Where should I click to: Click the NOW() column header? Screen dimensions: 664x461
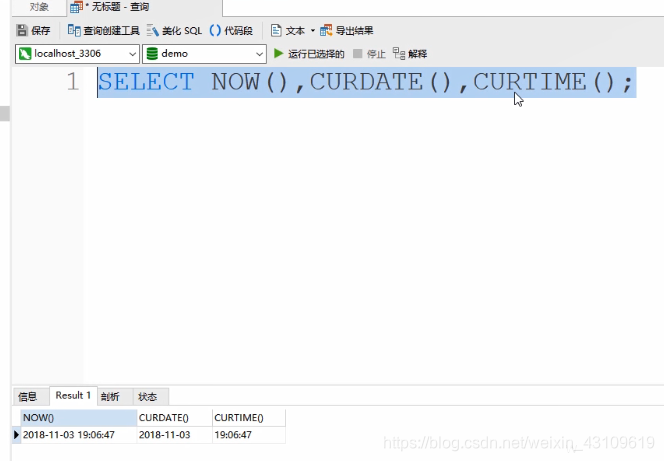pos(79,418)
